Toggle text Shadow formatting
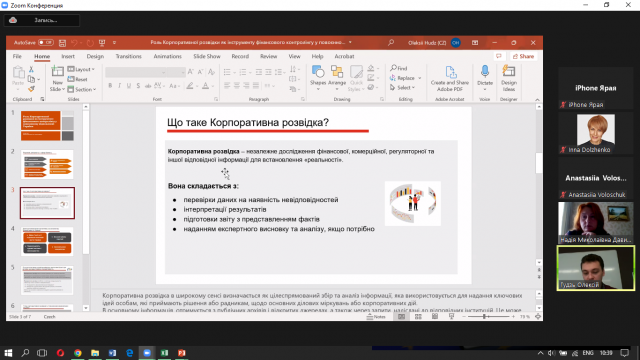Screen dimensions: 640x360 (x=138, y=86)
